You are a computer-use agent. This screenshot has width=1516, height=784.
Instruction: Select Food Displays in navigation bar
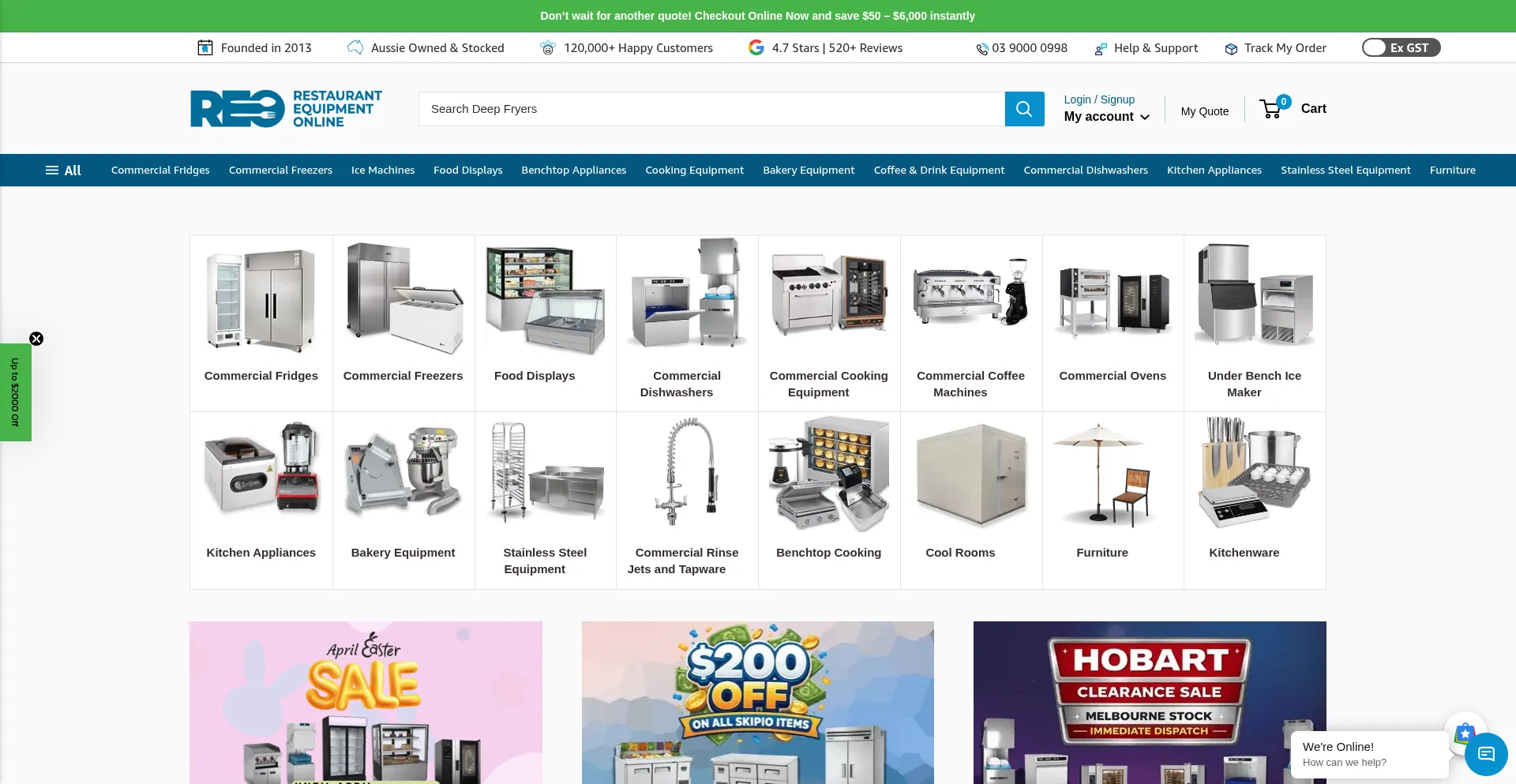[x=467, y=171]
